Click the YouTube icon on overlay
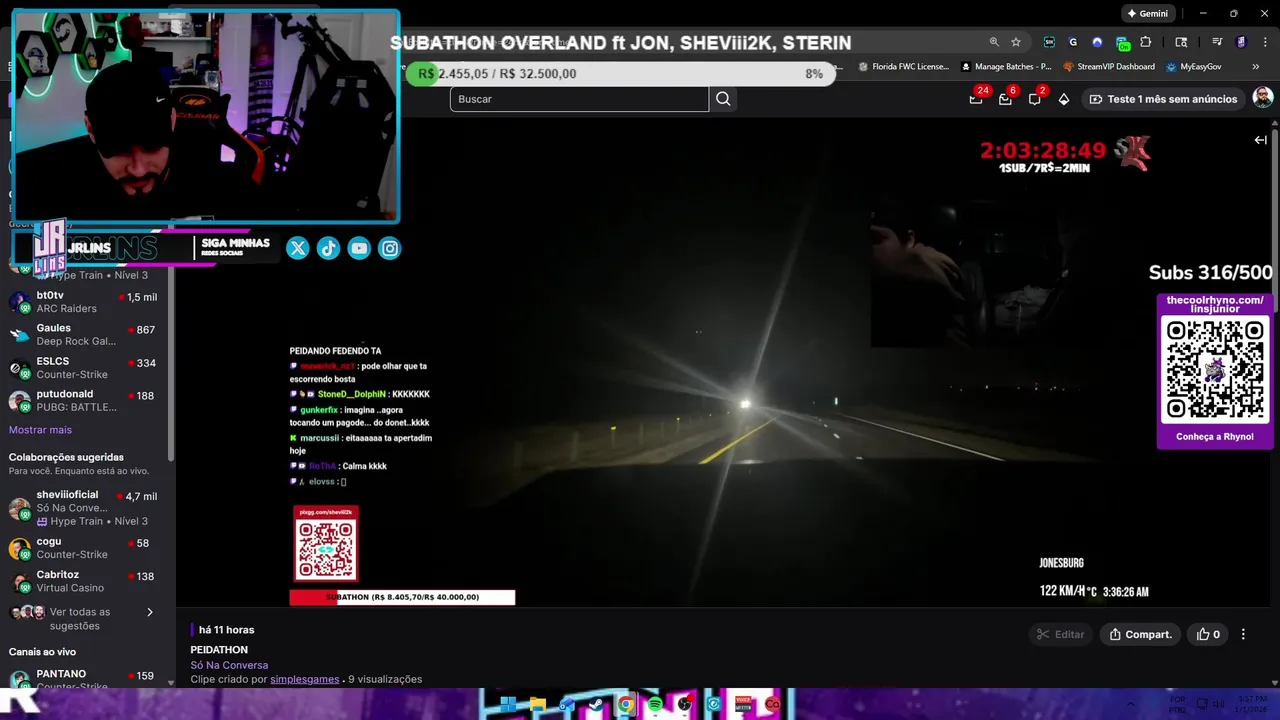The height and width of the screenshot is (720, 1280). click(359, 248)
